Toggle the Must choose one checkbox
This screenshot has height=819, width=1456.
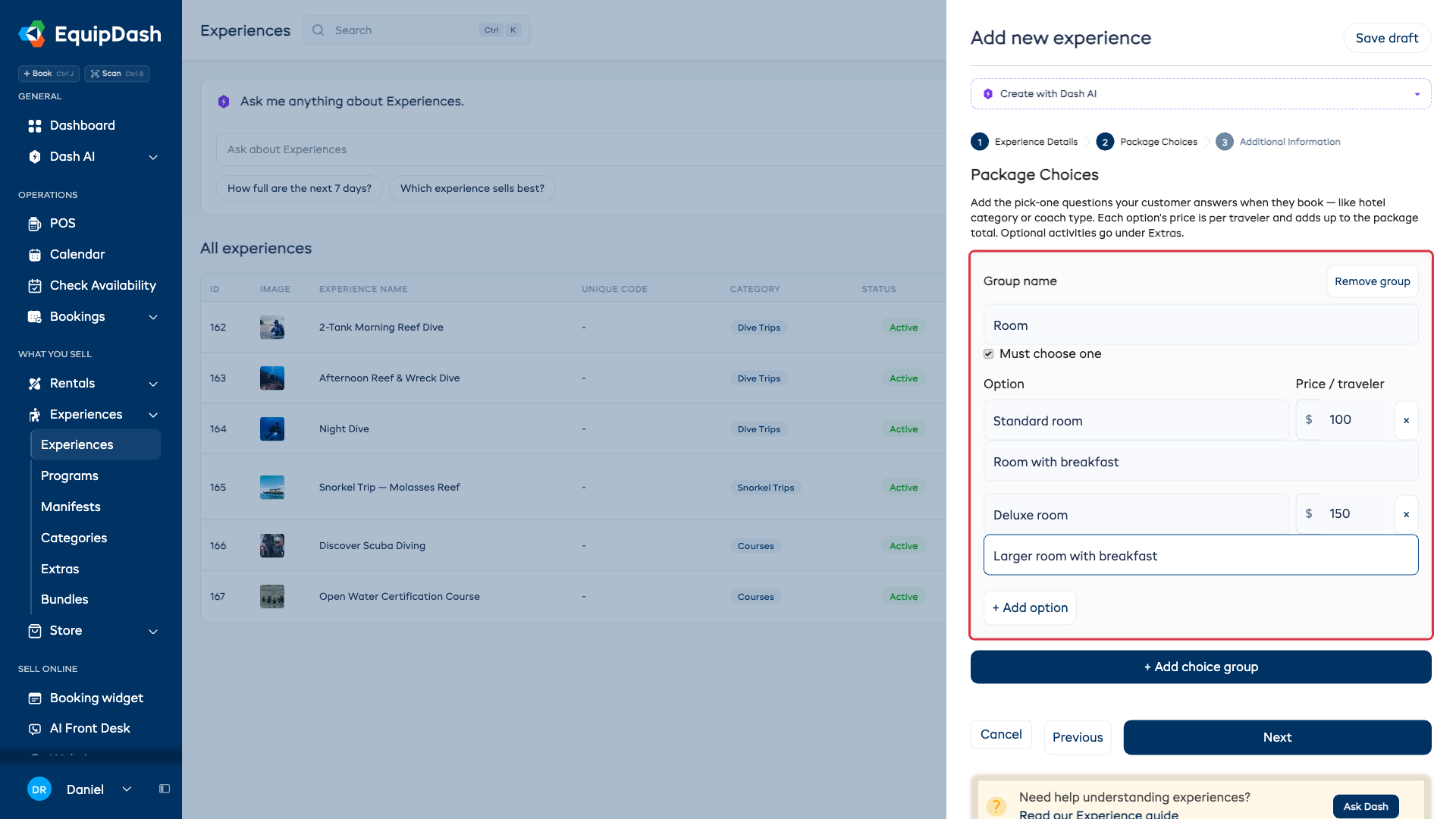[989, 354]
